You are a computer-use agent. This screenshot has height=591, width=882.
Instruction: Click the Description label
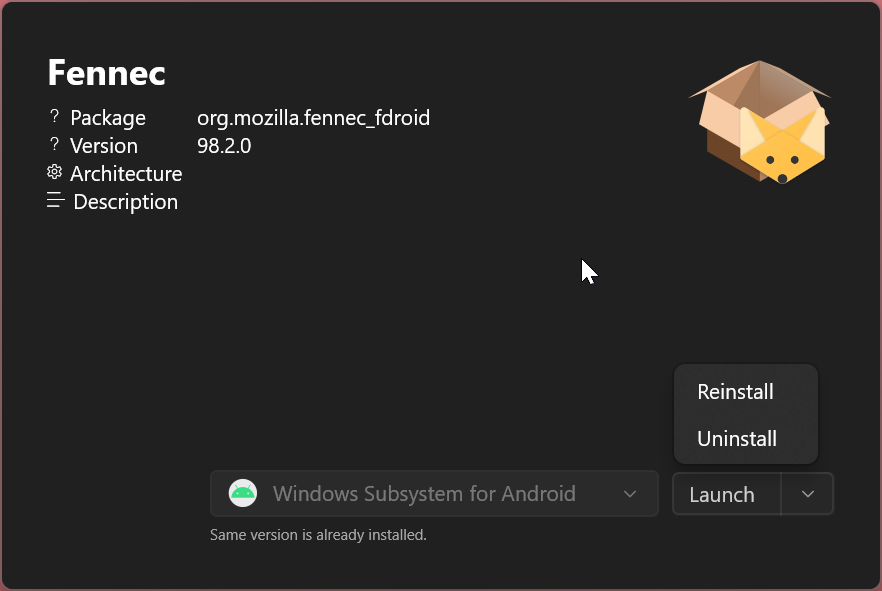tap(126, 202)
